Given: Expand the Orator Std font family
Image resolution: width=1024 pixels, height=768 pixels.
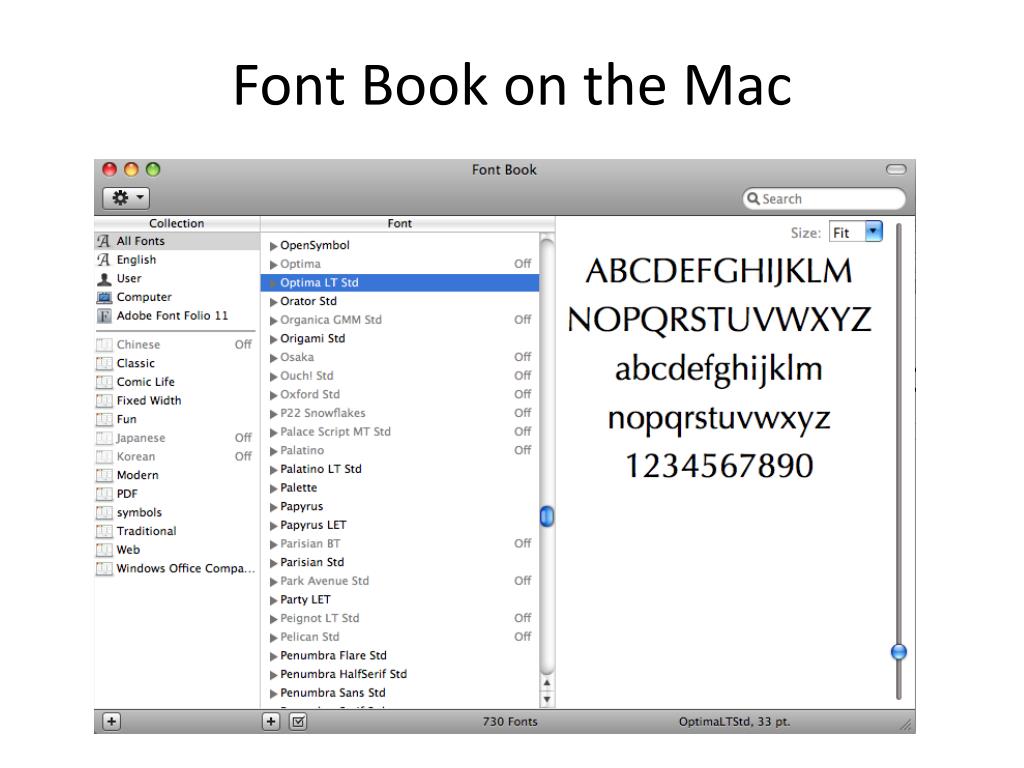Looking at the screenshot, I should pos(274,302).
